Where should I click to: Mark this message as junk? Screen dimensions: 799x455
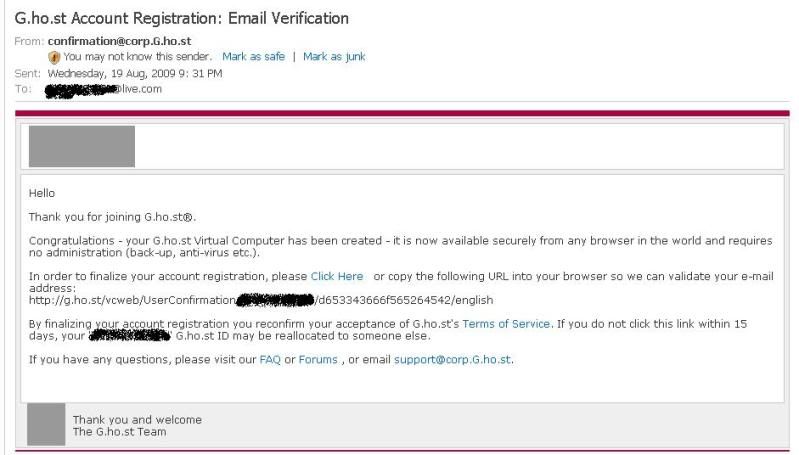[334, 57]
